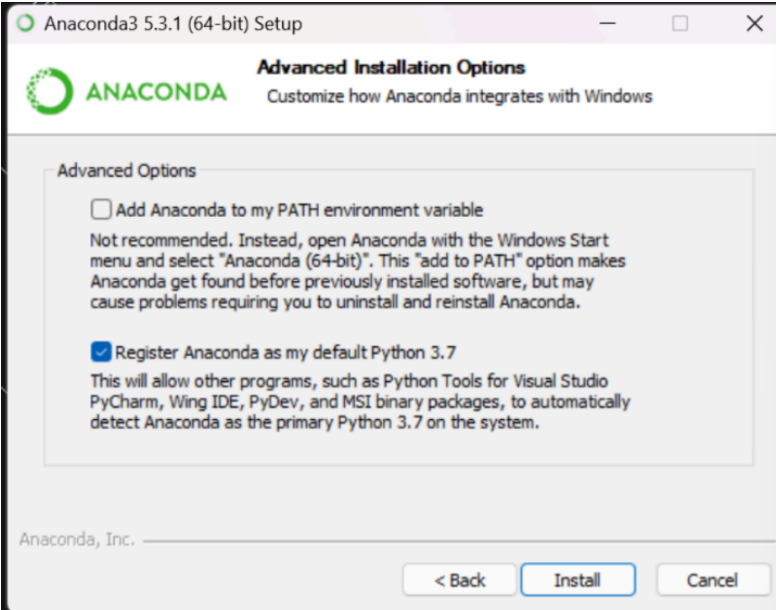The height and width of the screenshot is (610, 777).
Task: Click the Install button
Action: (x=578, y=579)
